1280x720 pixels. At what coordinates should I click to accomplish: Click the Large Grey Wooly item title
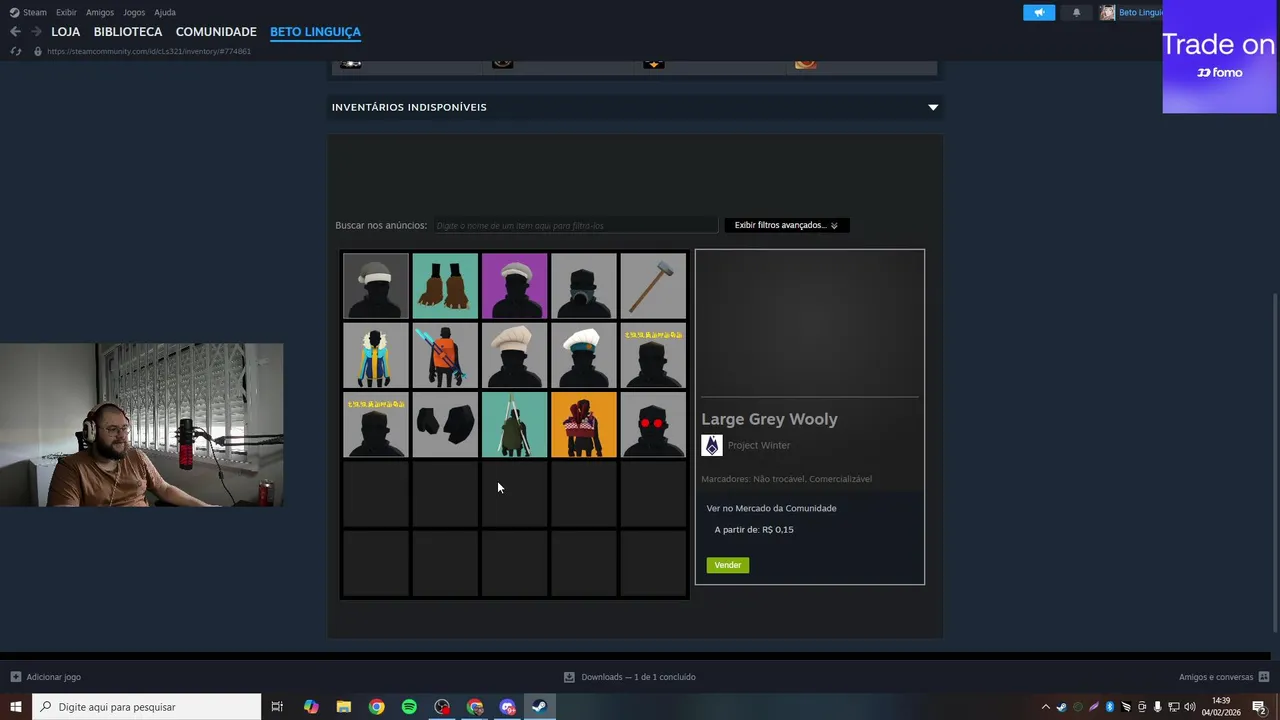pos(770,419)
